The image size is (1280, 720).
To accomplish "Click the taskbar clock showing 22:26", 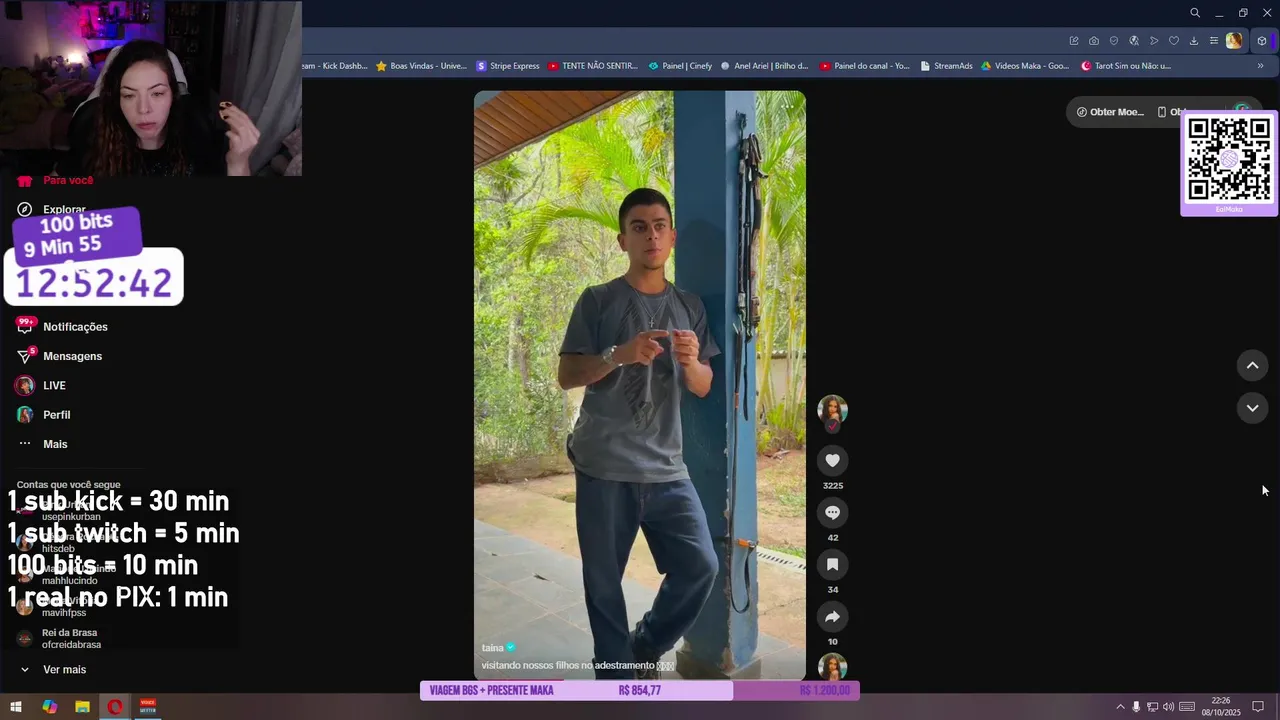I will pyautogui.click(x=1221, y=707).
